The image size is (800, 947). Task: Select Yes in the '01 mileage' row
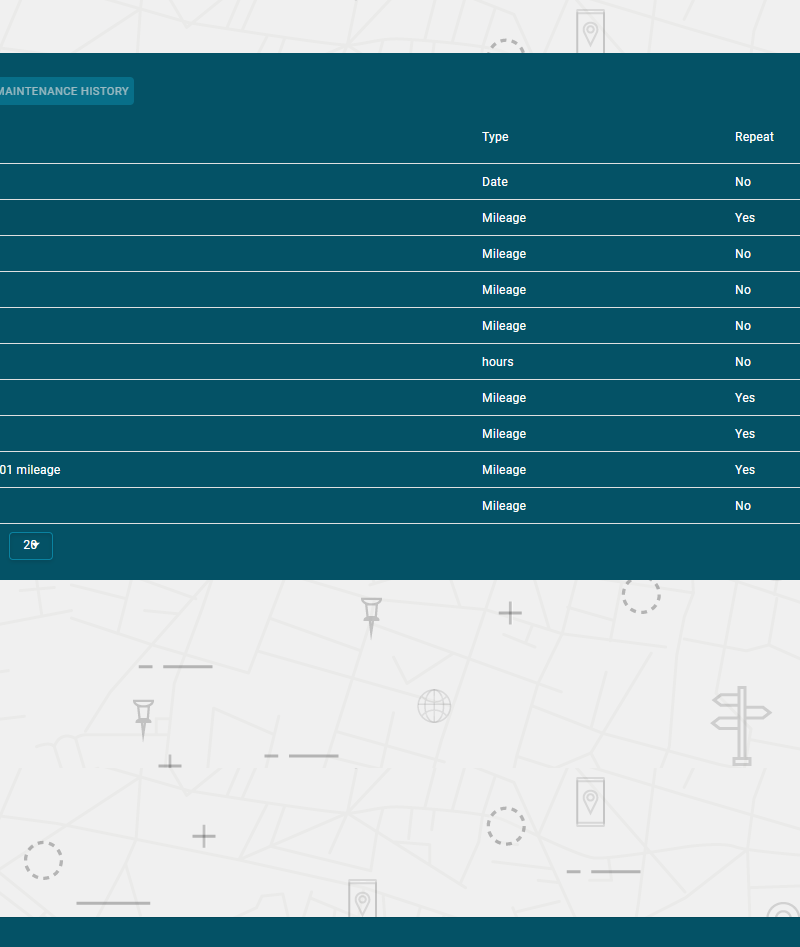[744, 470]
